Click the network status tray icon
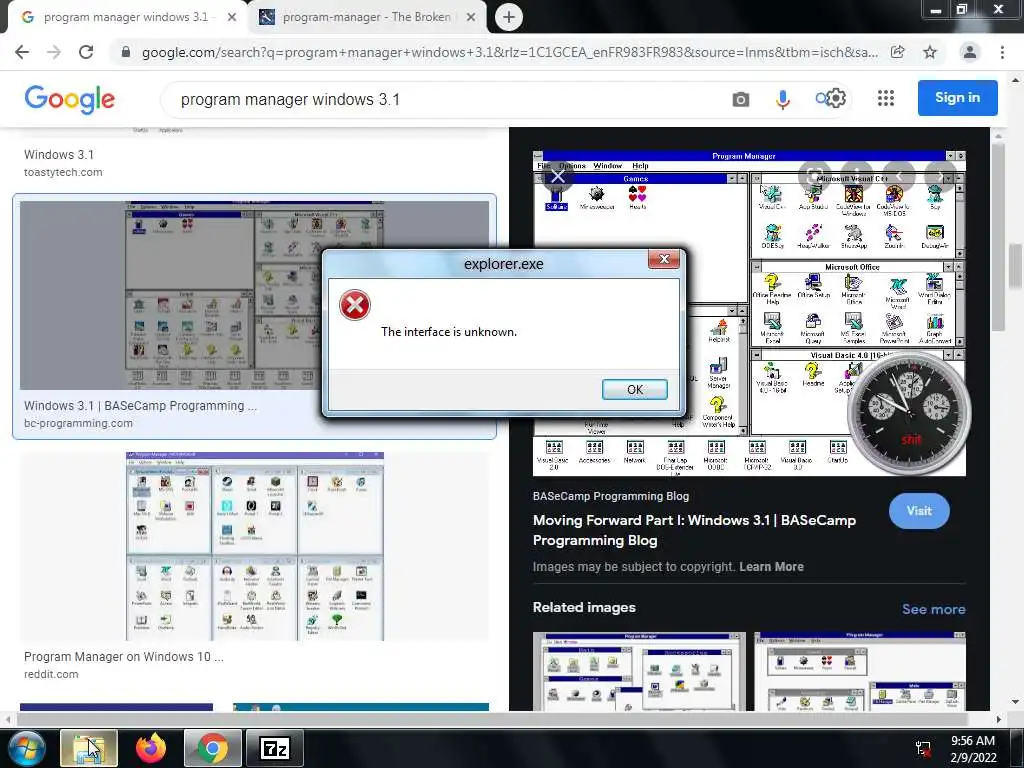Image resolution: width=1024 pixels, height=768 pixels. point(923,749)
